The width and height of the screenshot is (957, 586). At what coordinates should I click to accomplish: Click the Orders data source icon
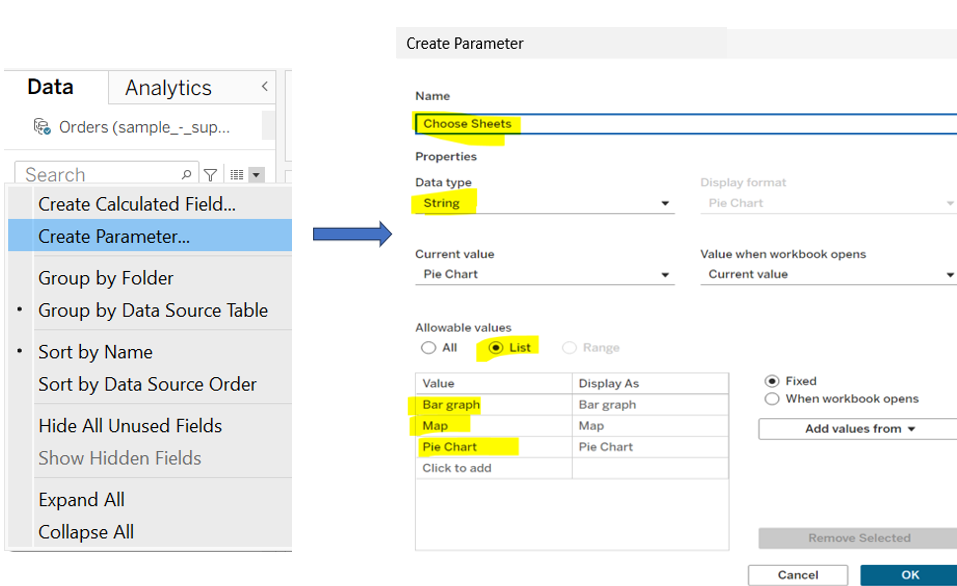(42, 127)
